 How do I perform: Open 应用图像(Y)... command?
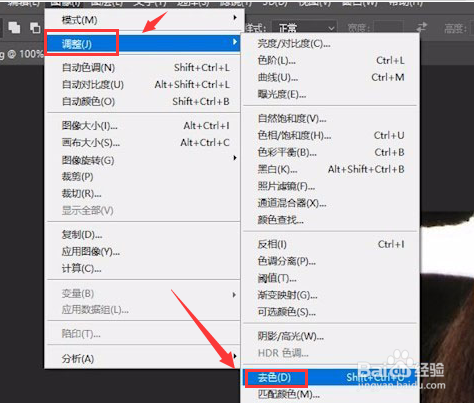tap(143, 251)
